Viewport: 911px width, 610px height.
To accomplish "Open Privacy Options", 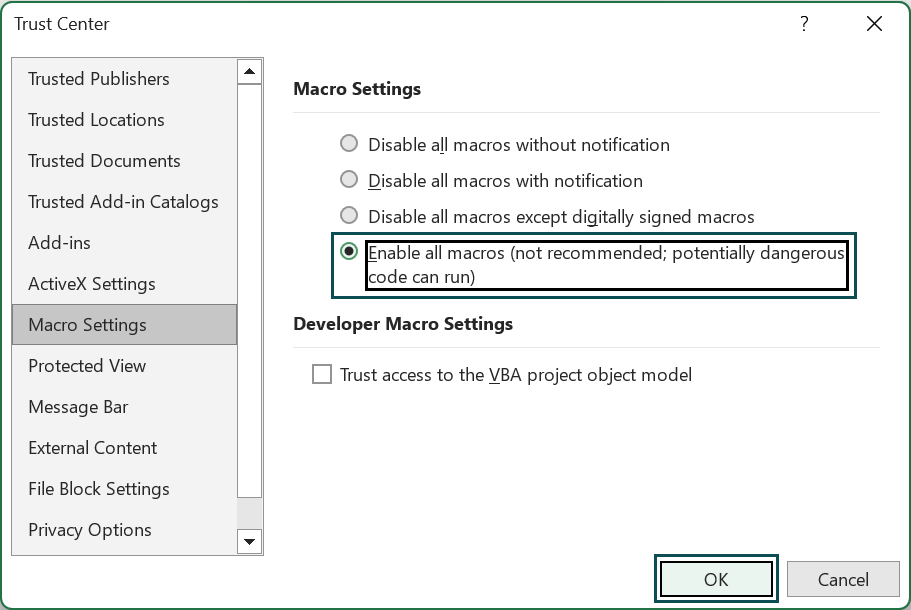I will 124,530.
